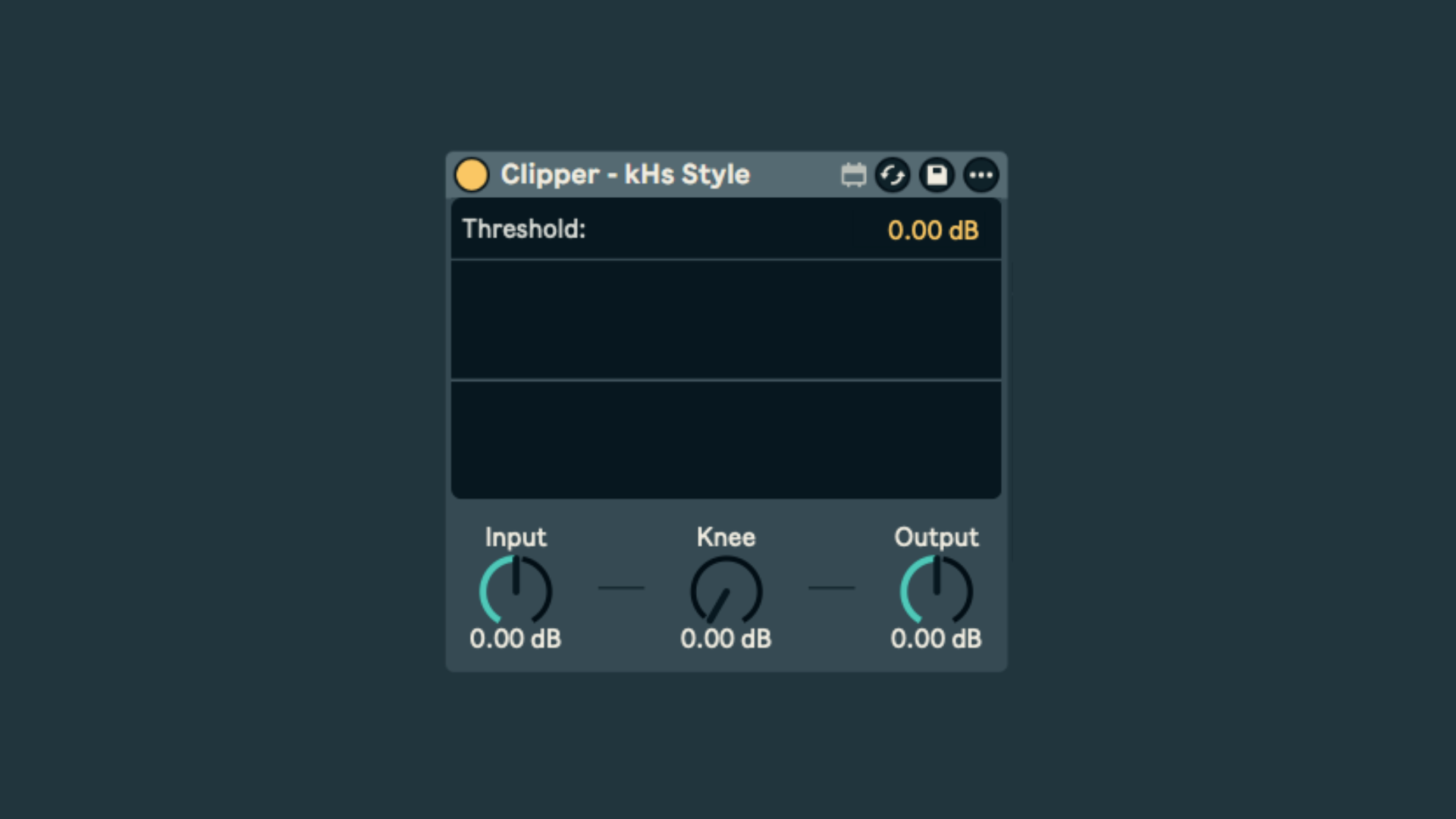Click the Threshold 0.00 dB value
The height and width of the screenshot is (819, 1456).
pos(933,231)
